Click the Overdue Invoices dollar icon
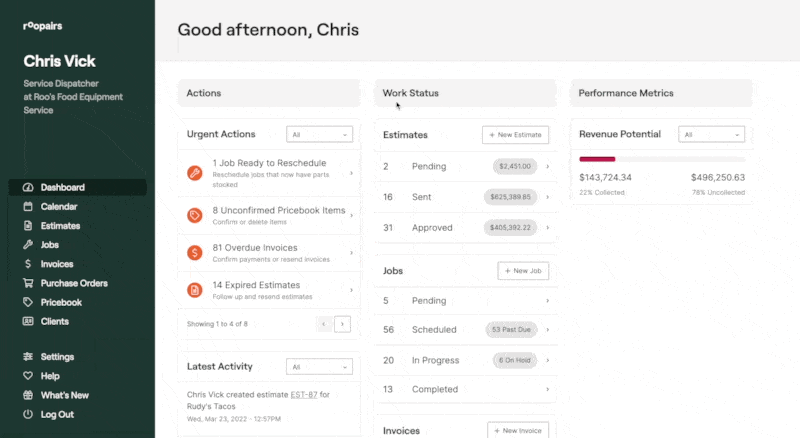Image resolution: width=800 pixels, height=438 pixels. pos(195,252)
